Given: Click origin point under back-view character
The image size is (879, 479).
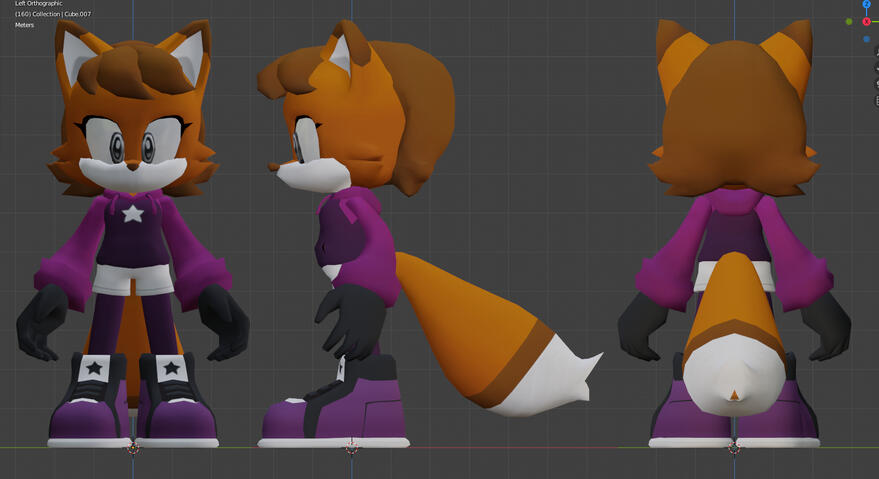Looking at the screenshot, I should tap(734, 447).
